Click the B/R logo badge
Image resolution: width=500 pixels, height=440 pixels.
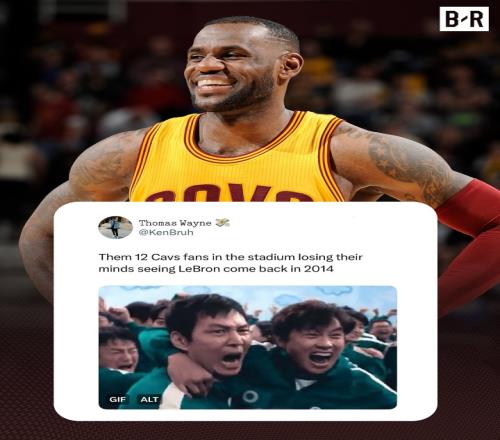point(464,19)
